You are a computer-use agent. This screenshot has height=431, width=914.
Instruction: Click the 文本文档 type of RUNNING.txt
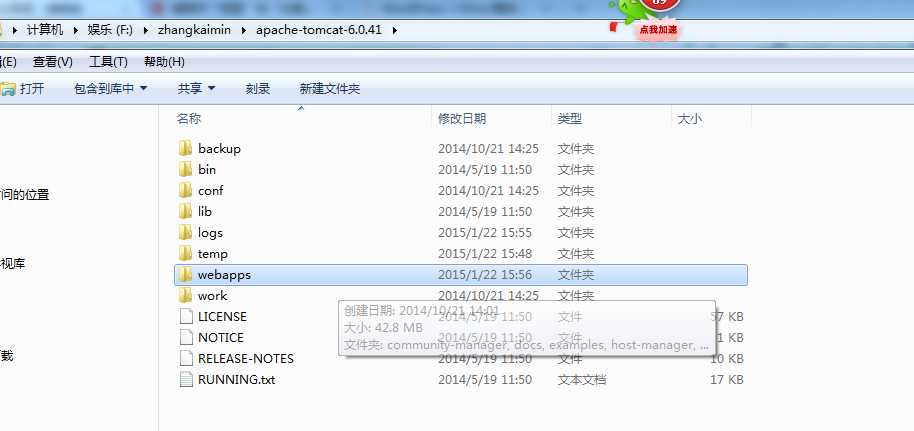point(582,380)
